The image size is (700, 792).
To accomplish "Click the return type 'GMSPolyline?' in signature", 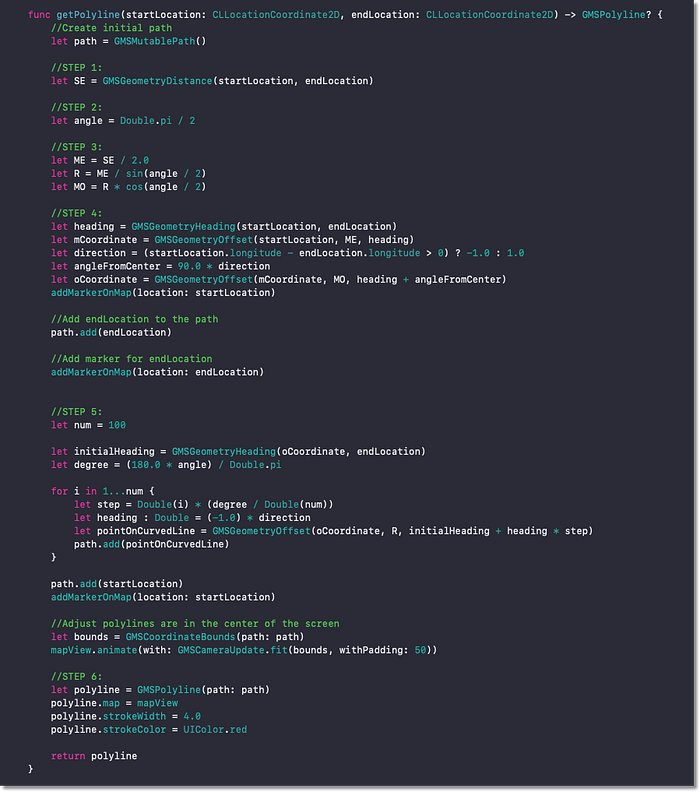I will [x=617, y=15].
